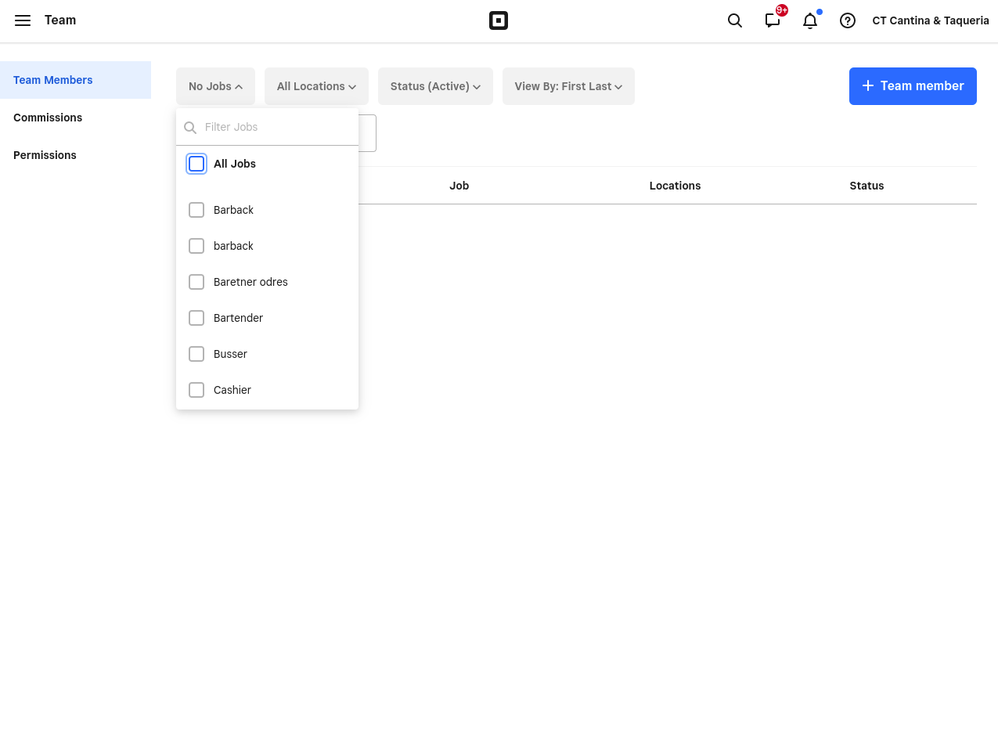The image size is (998, 747).
Task: Toggle the Cashier job filter
Action: (x=196, y=389)
